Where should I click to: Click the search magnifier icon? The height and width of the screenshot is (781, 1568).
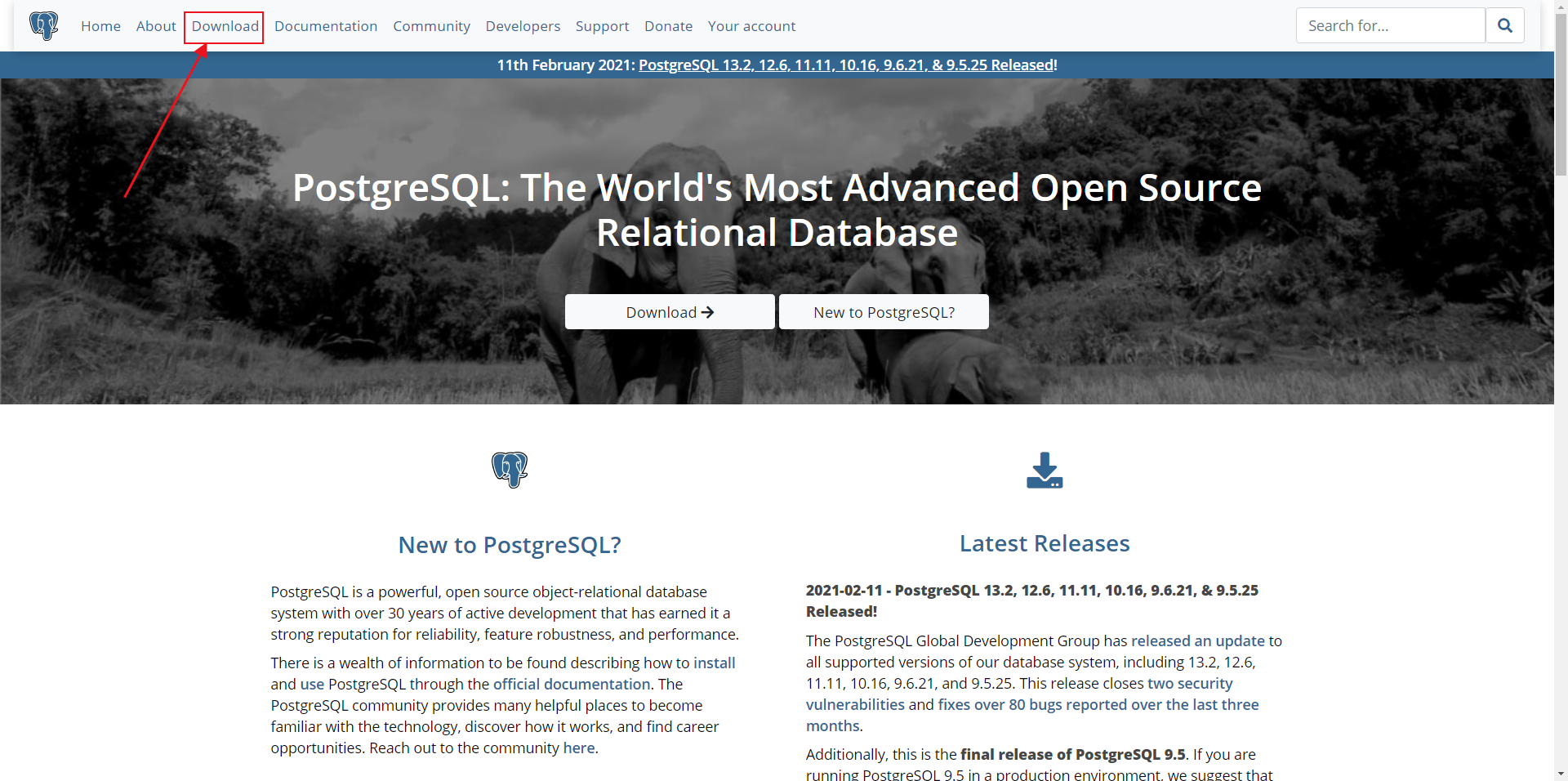click(x=1505, y=25)
